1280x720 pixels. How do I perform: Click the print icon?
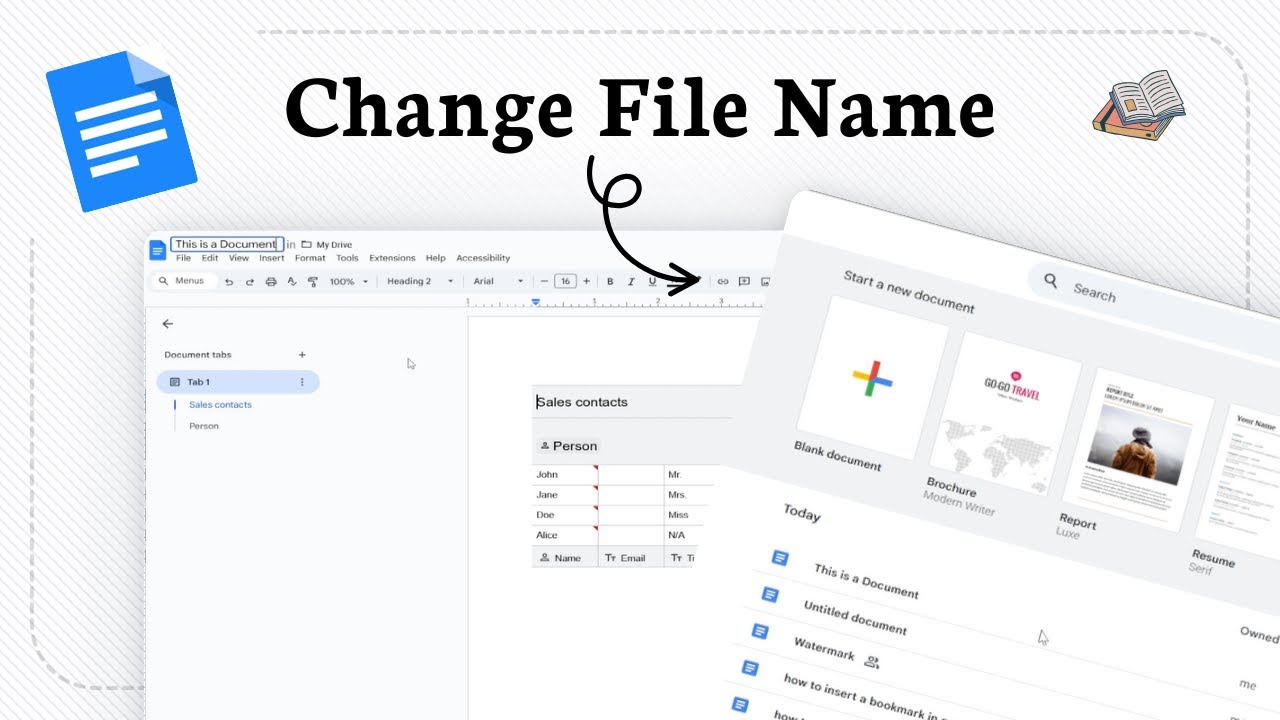pyautogui.click(x=271, y=282)
